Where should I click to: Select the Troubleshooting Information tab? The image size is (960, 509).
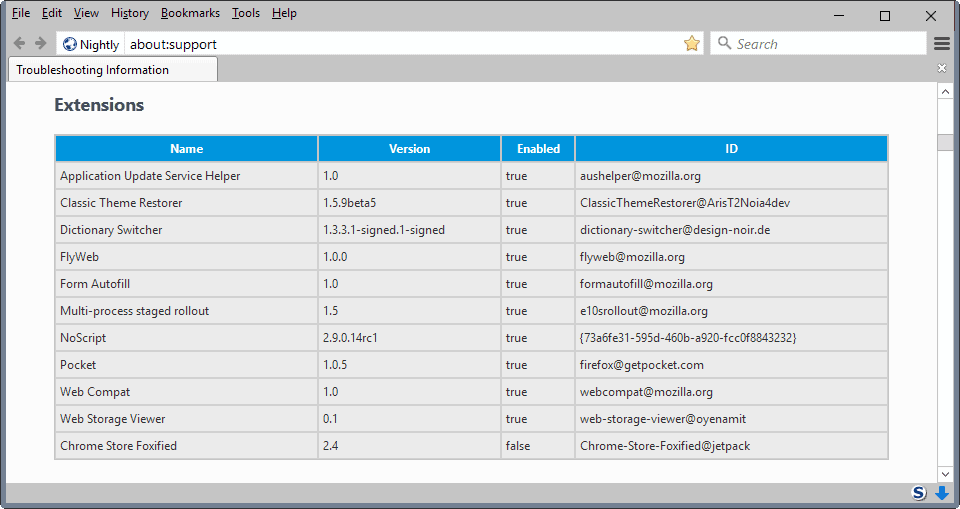113,70
